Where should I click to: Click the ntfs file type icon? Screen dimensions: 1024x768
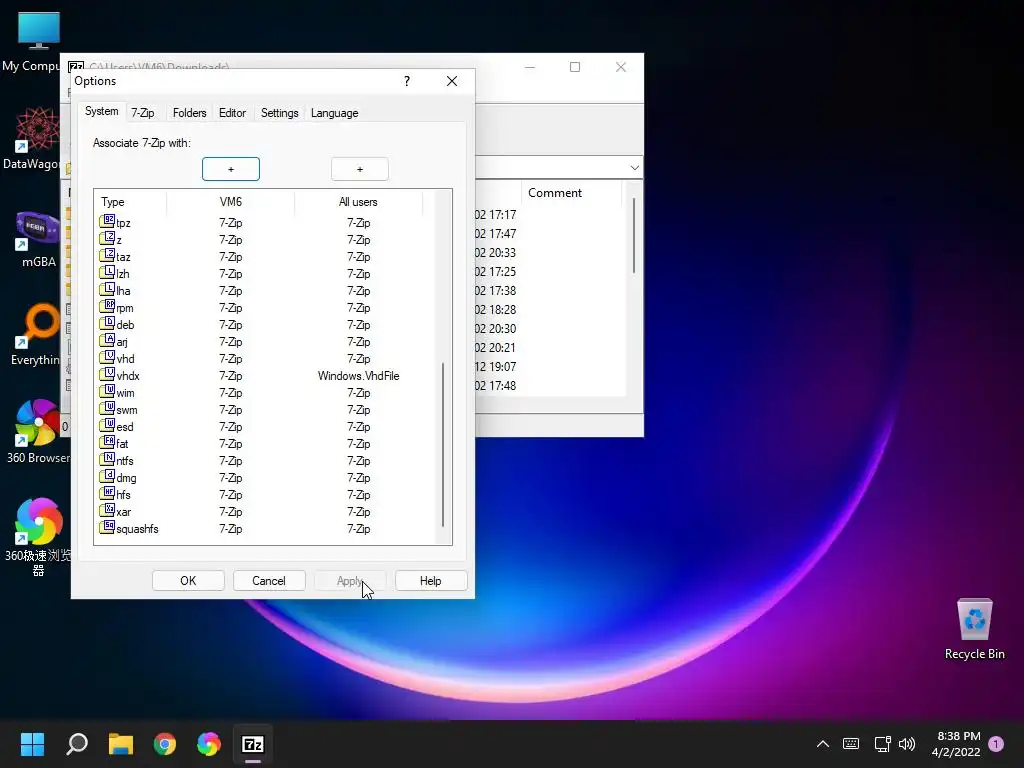[107, 459]
